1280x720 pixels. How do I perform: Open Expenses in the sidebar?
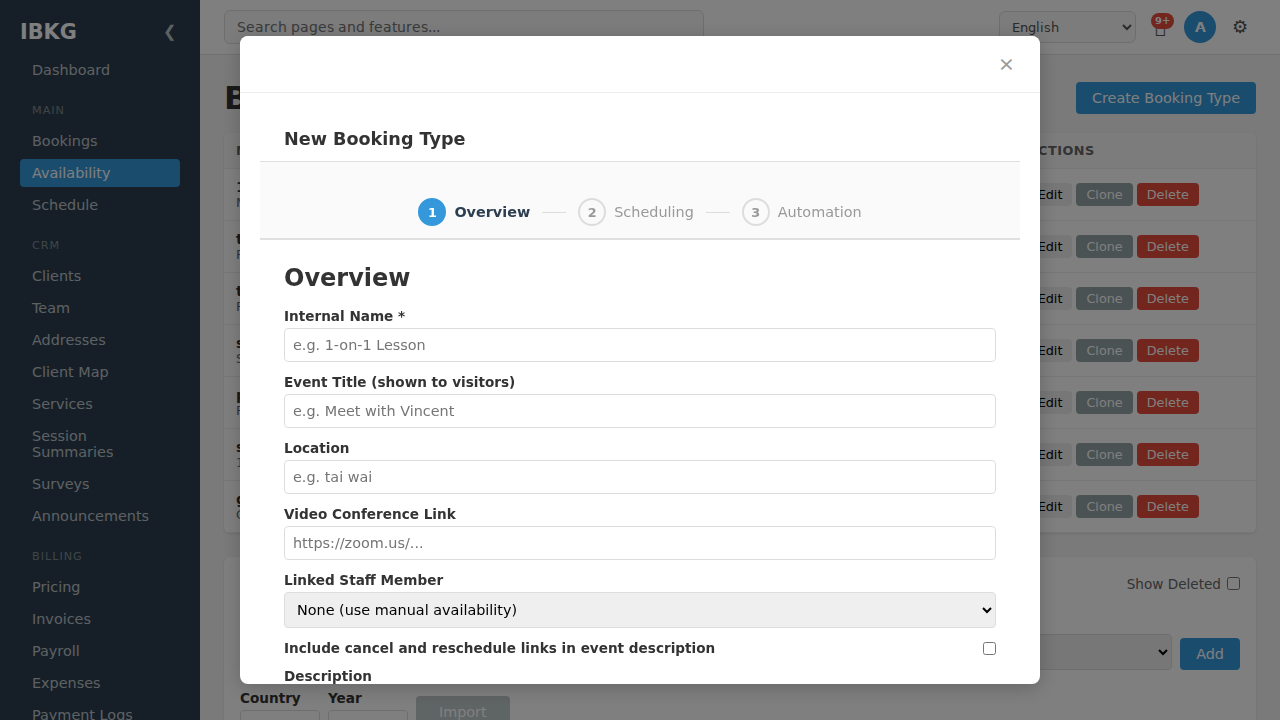pos(100,683)
